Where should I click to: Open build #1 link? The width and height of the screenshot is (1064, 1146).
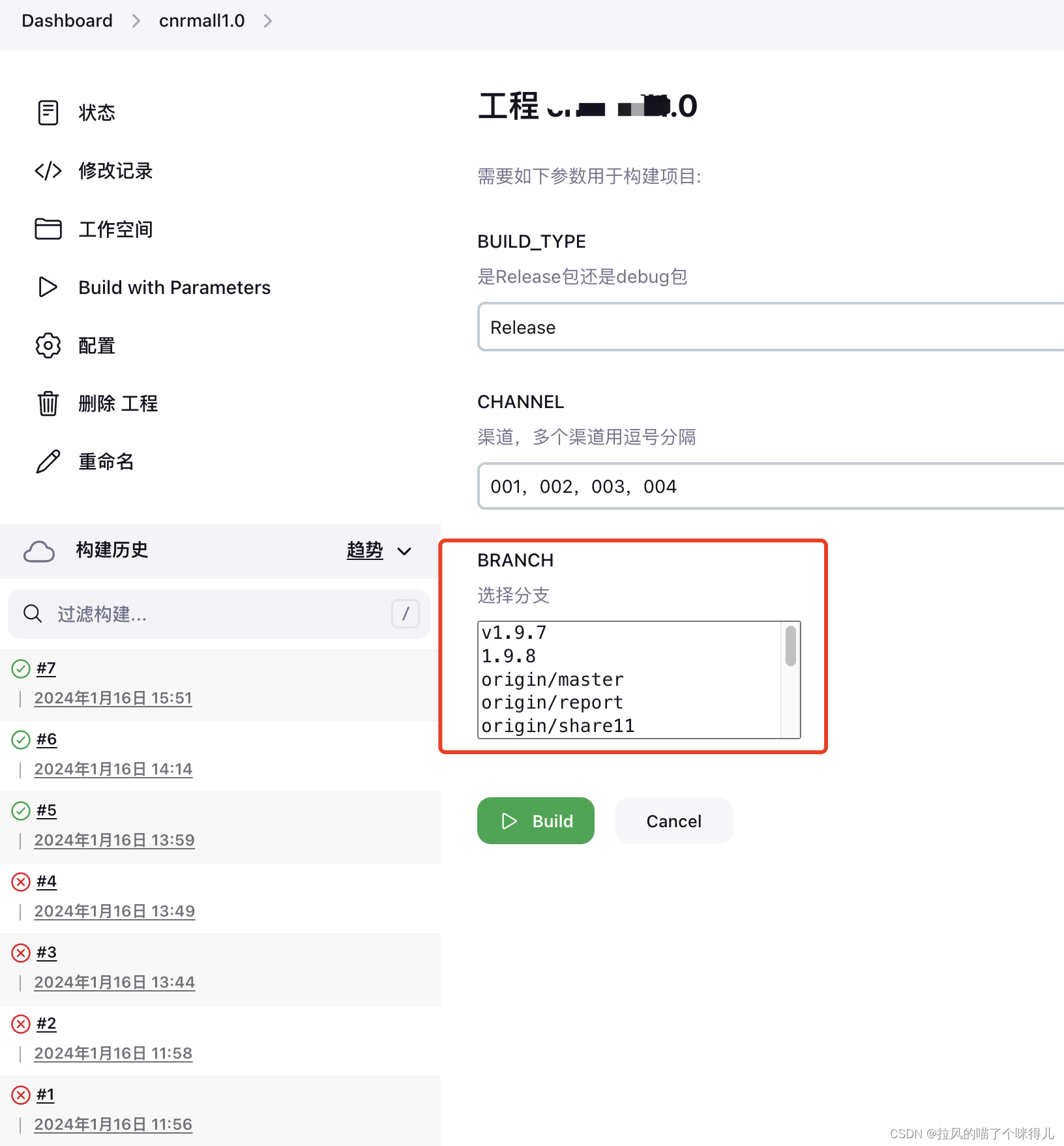45,1095
